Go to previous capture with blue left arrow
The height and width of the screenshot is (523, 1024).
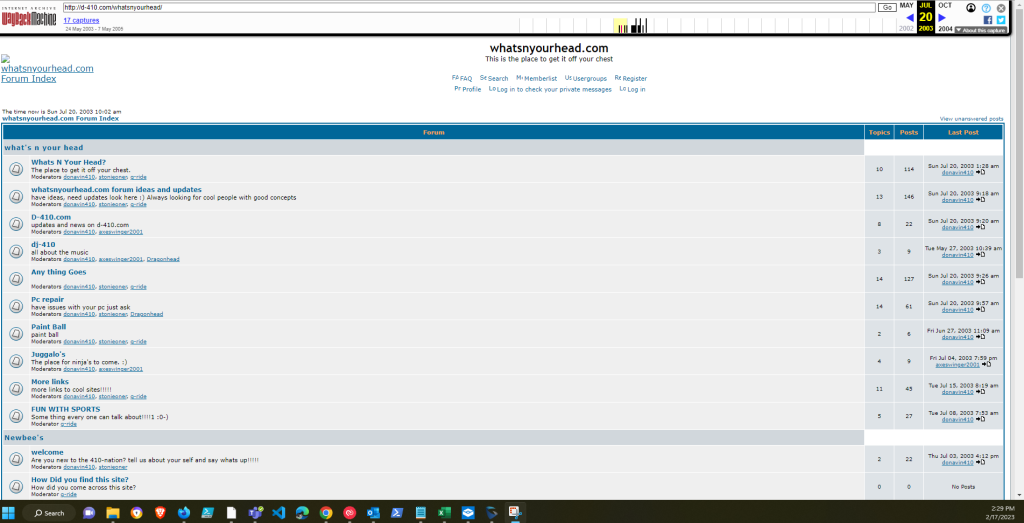point(909,18)
